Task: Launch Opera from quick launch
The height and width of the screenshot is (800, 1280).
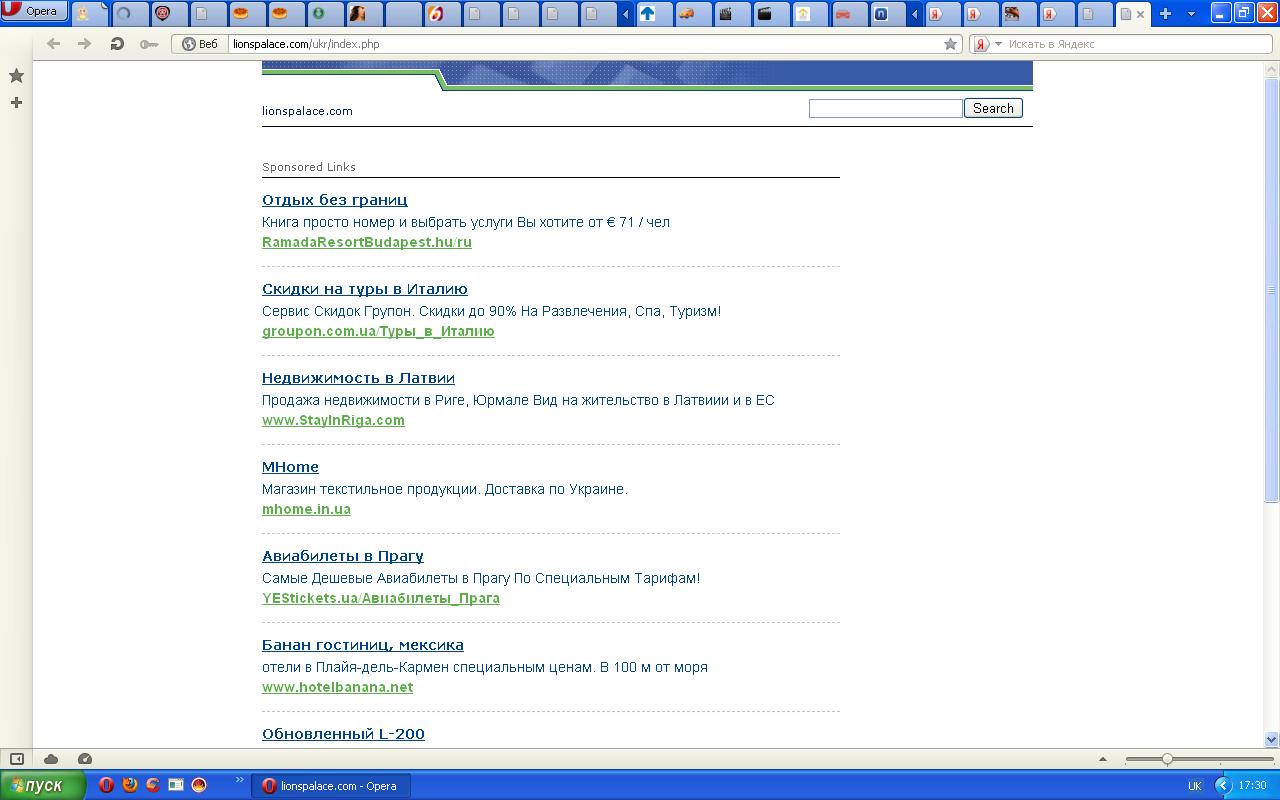Action: (106, 785)
